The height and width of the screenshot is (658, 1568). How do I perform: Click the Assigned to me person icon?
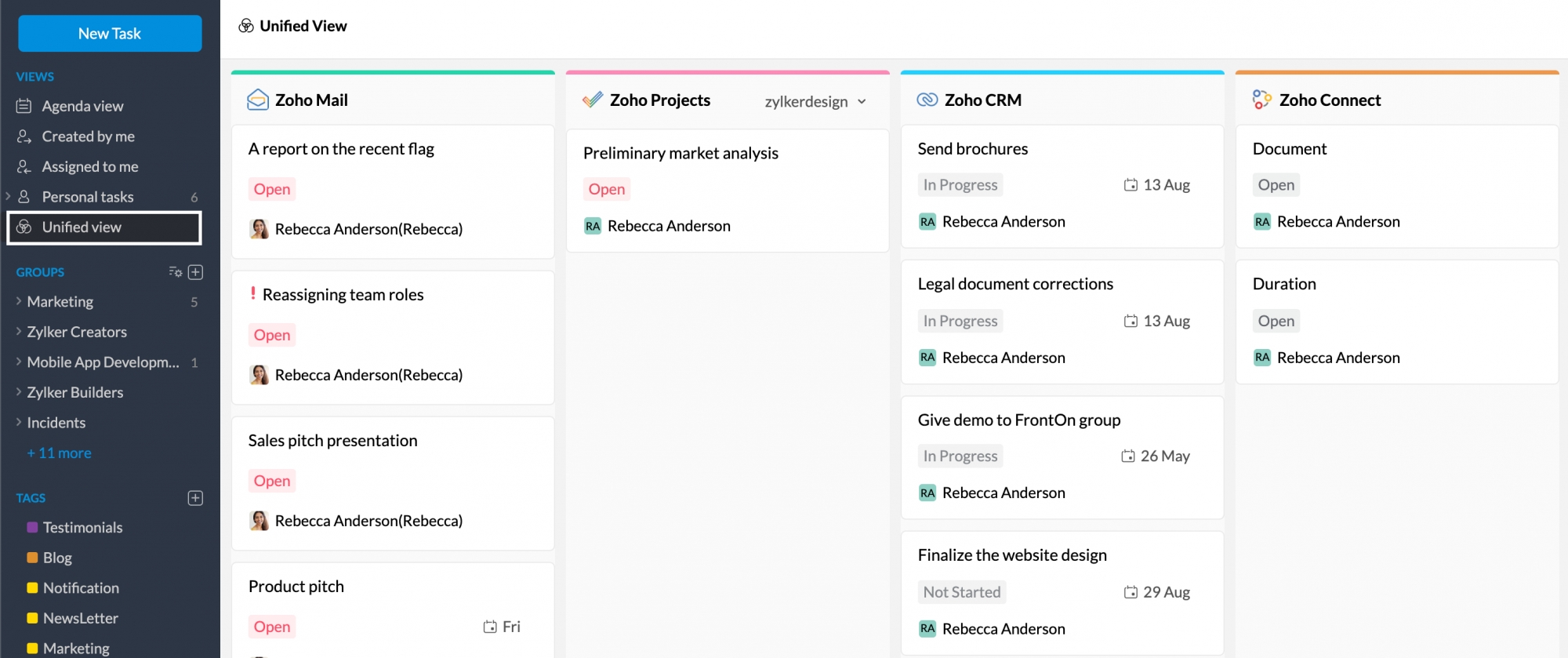tap(24, 166)
